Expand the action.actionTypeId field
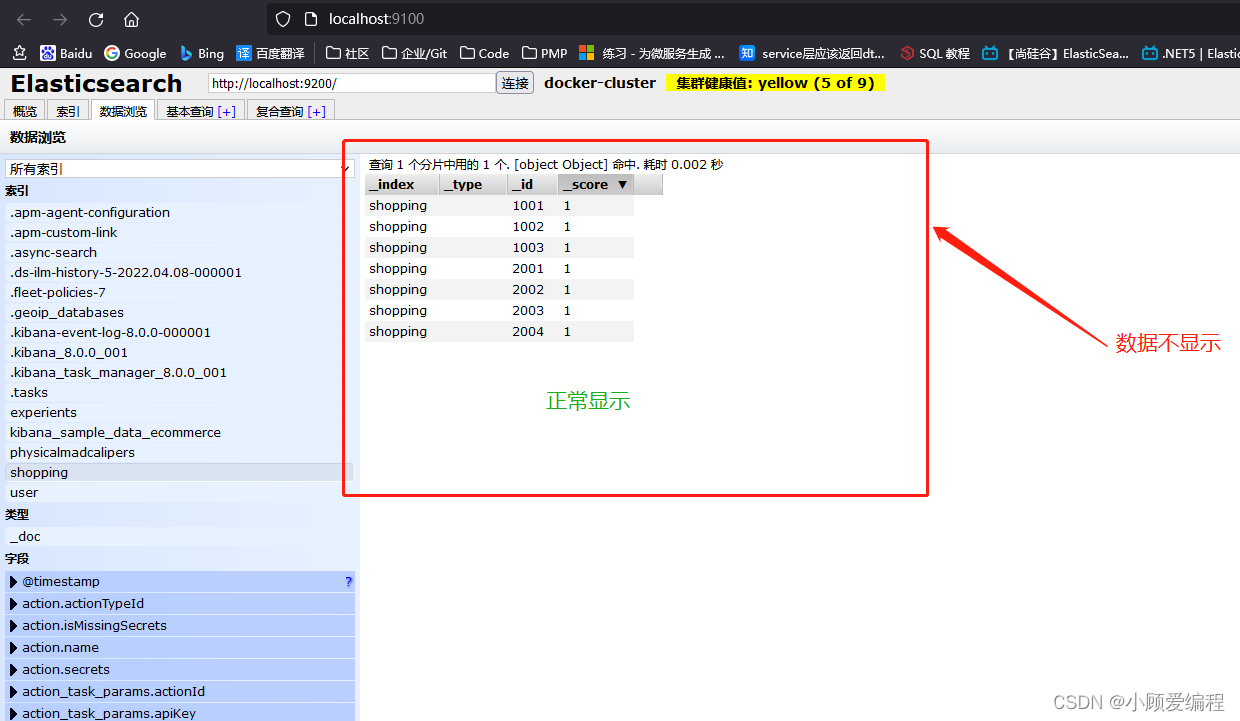The width and height of the screenshot is (1240, 721). (14, 603)
